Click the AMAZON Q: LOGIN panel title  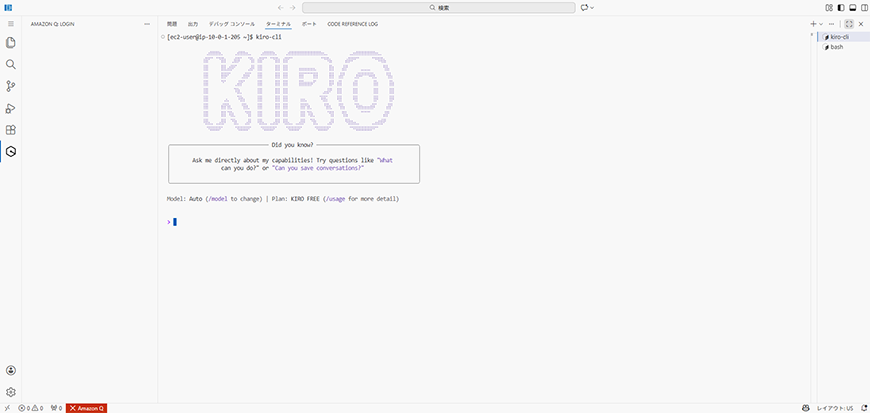point(53,24)
